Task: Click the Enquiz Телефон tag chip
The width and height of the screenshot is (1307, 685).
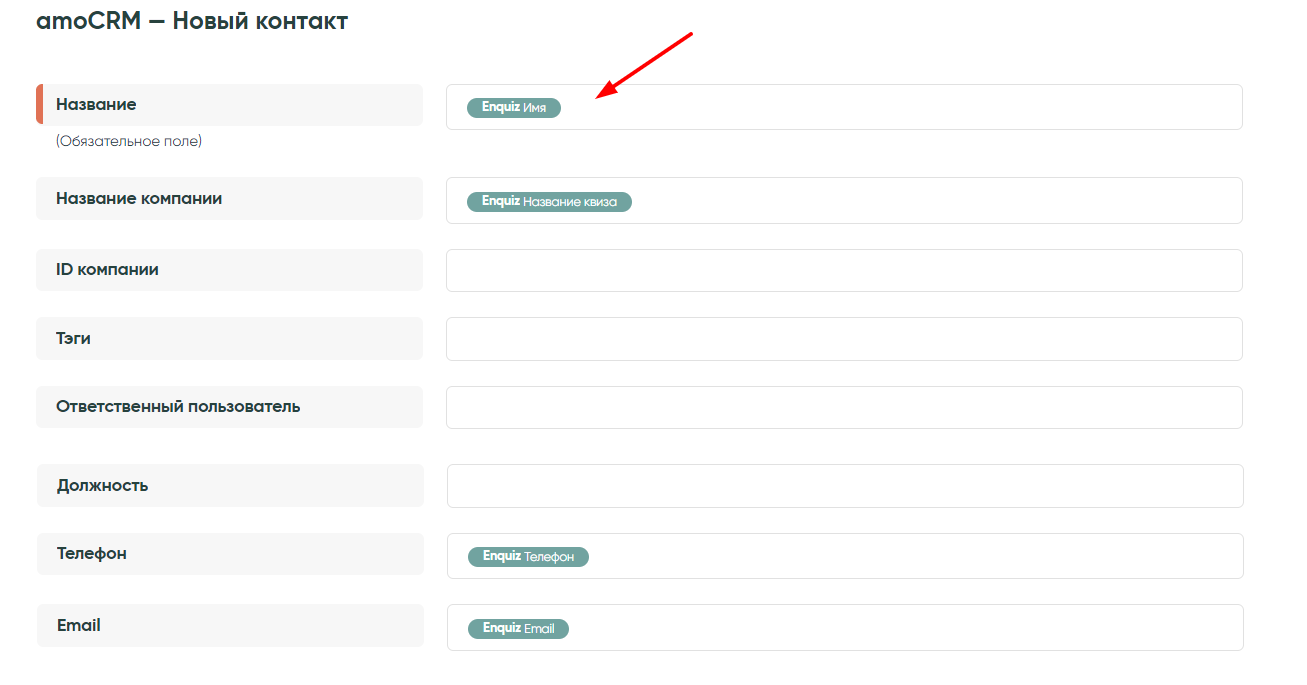Action: tap(528, 557)
